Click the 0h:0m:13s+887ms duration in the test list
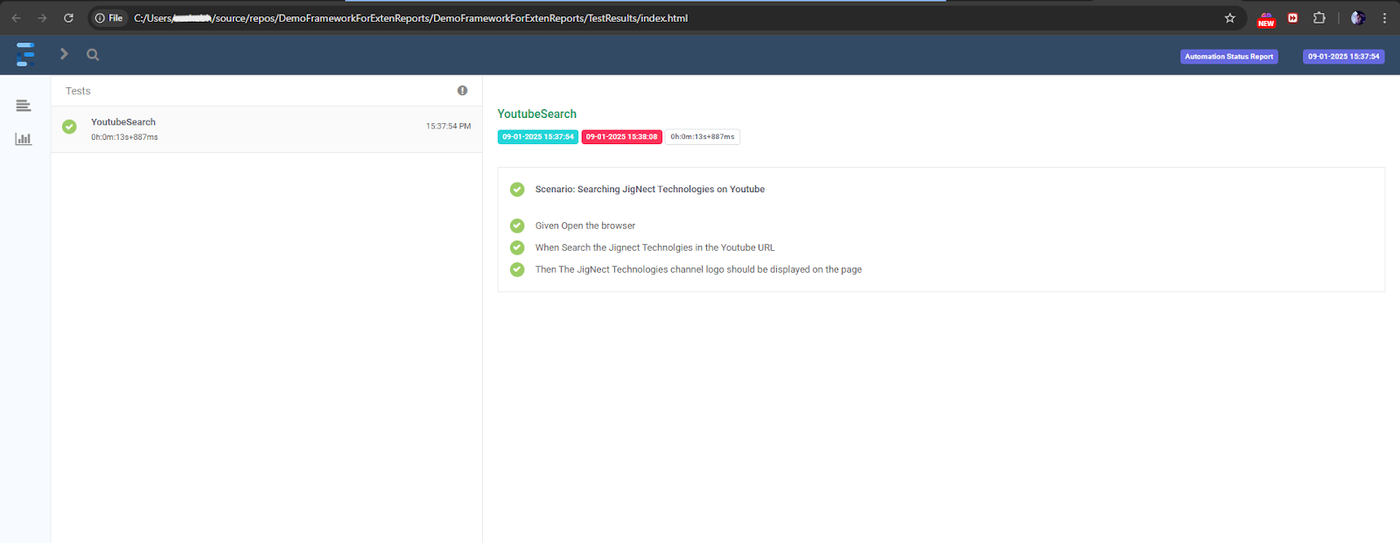The image size is (1400, 543). point(124,137)
